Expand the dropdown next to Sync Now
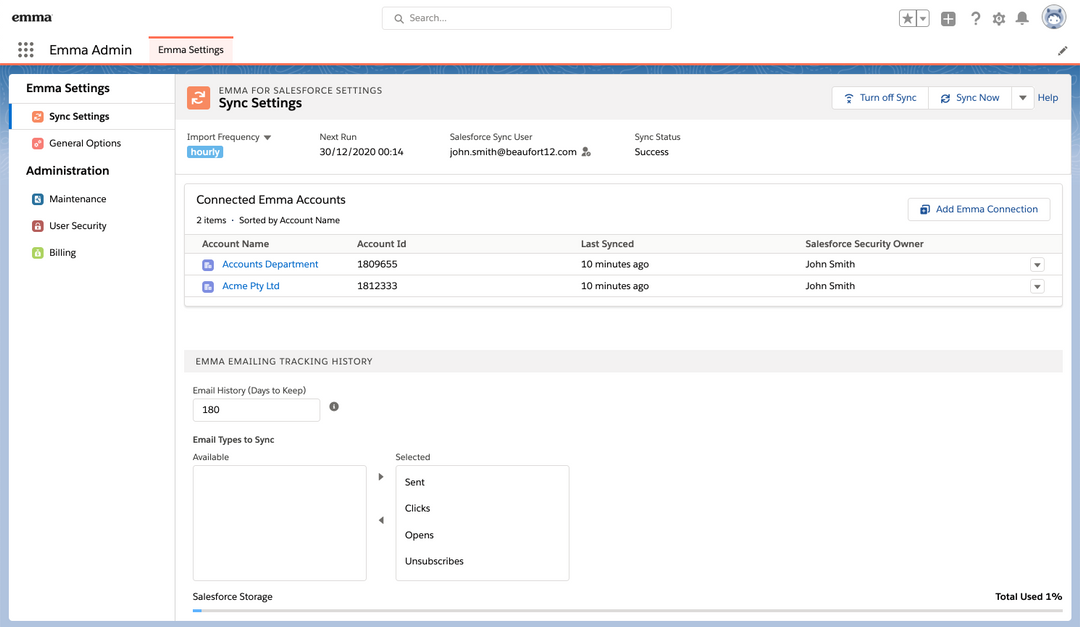This screenshot has width=1080, height=627. point(1022,98)
